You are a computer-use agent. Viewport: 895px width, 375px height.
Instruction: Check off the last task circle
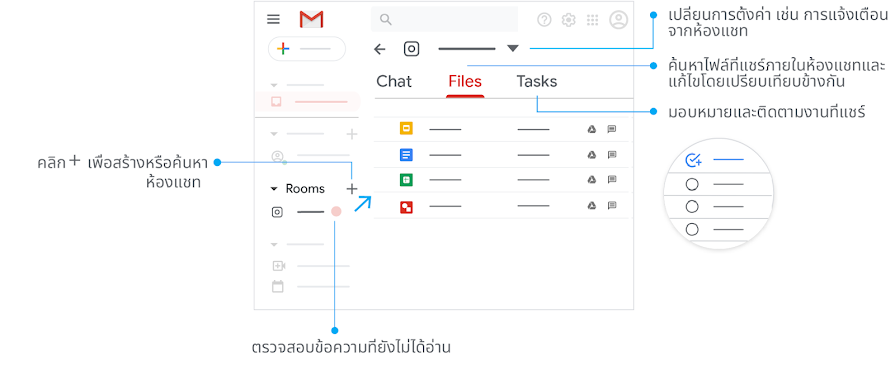click(692, 229)
